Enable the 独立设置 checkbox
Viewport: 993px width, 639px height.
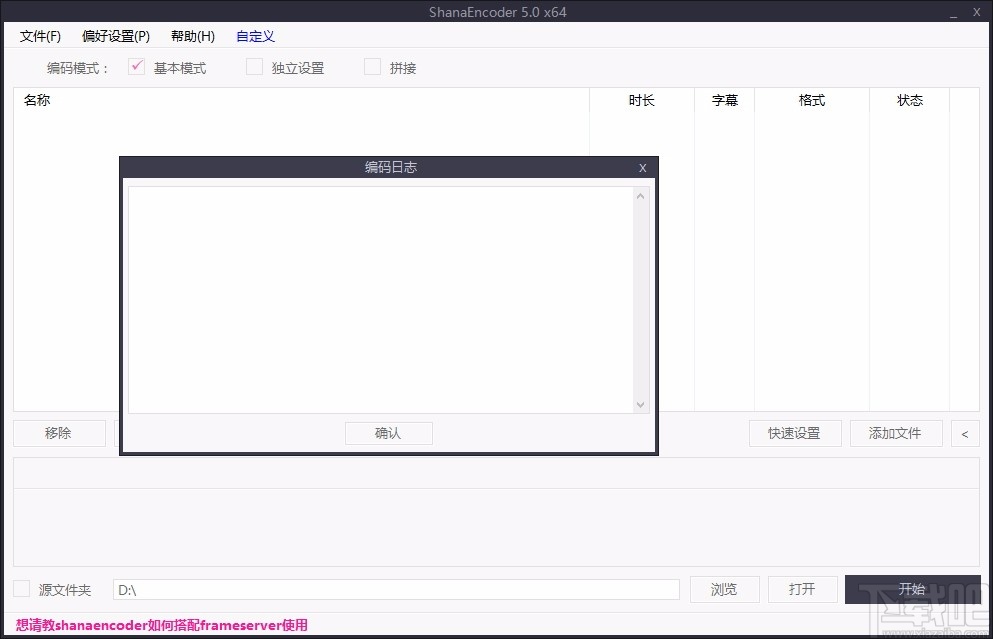[x=254, y=67]
